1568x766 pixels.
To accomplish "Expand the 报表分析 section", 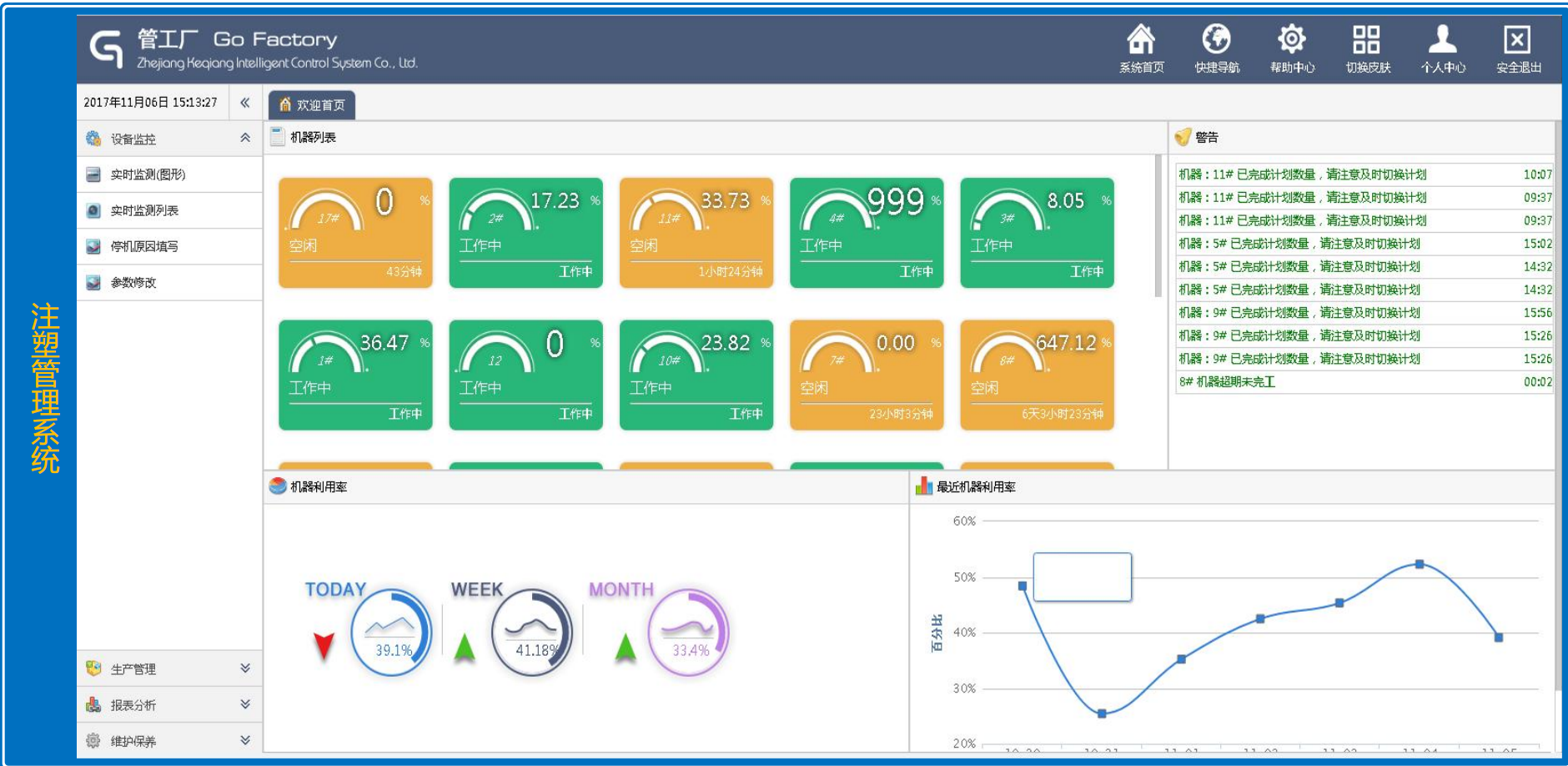I will point(245,704).
